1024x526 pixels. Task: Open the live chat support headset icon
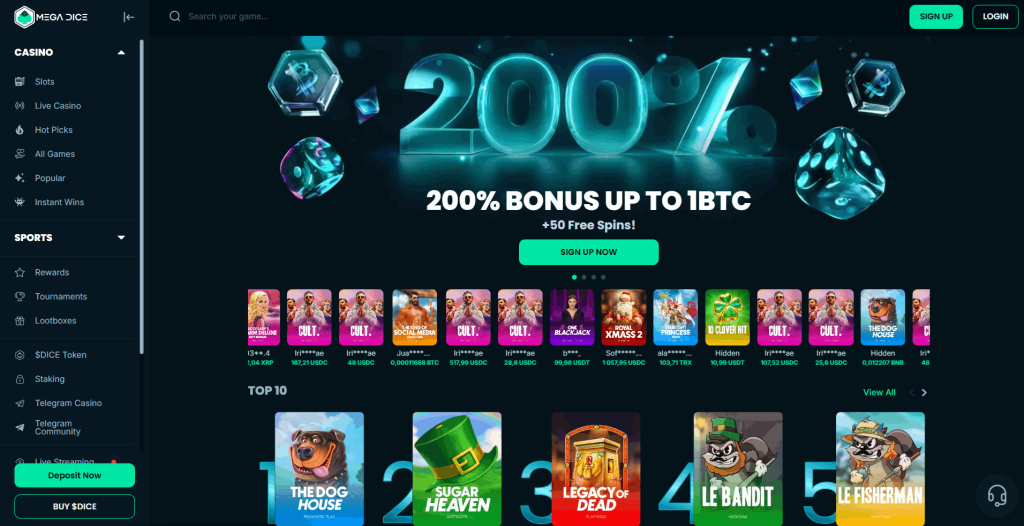(x=997, y=495)
